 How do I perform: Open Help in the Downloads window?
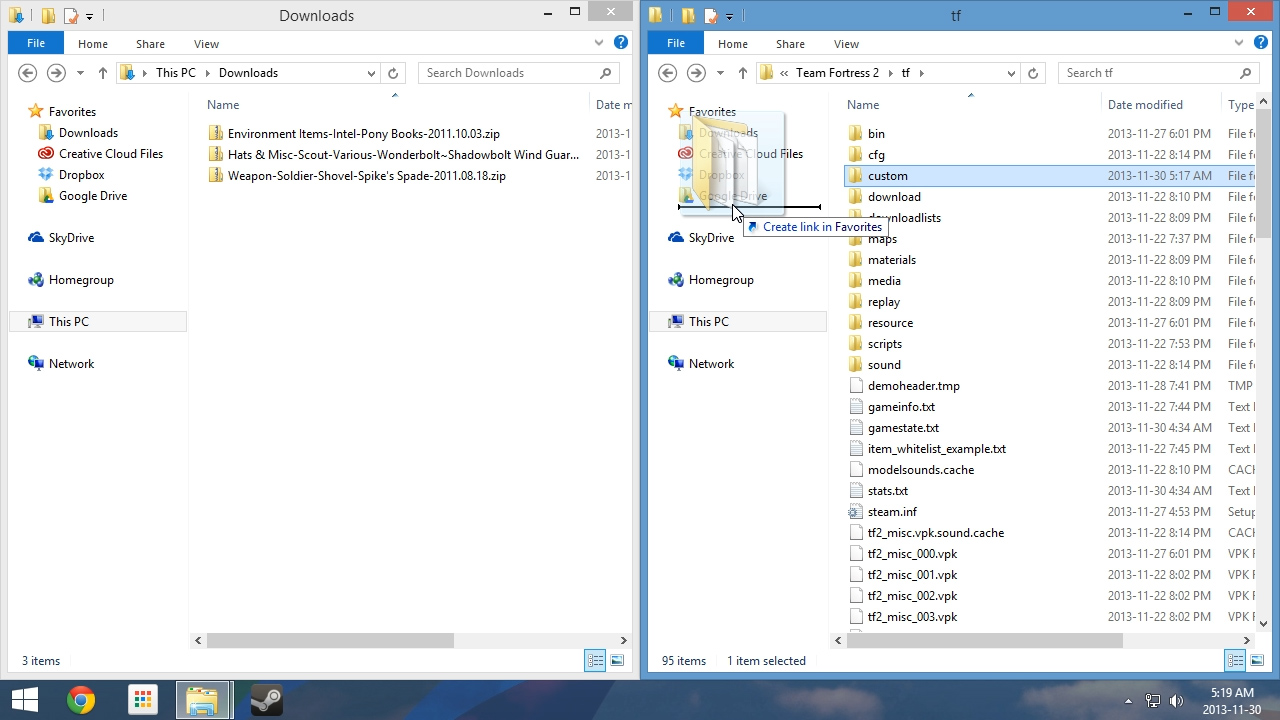(x=621, y=43)
